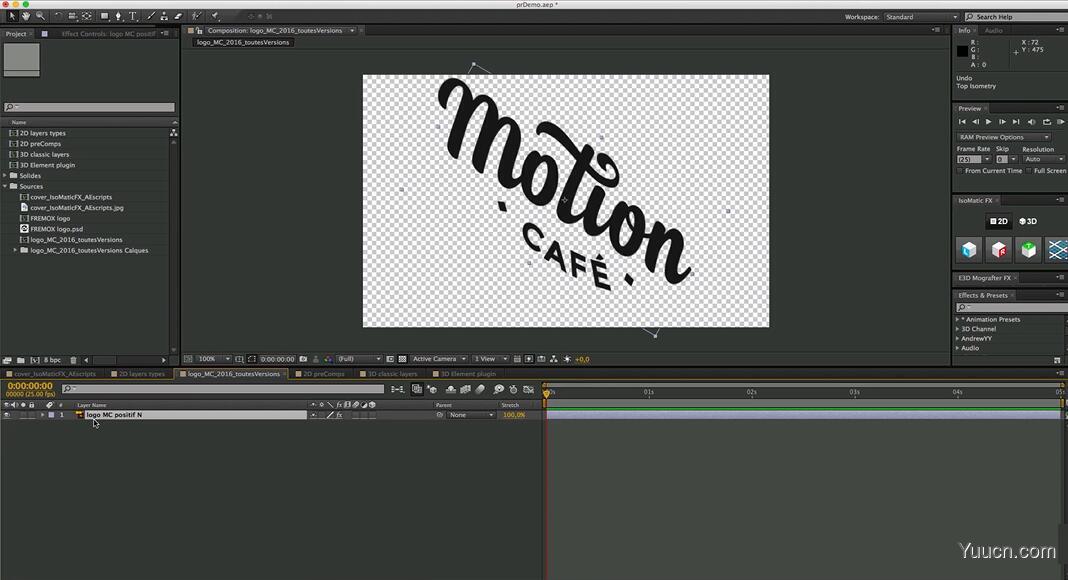Open the magnification 100% dropdown
The image size is (1068, 580).
click(214, 359)
